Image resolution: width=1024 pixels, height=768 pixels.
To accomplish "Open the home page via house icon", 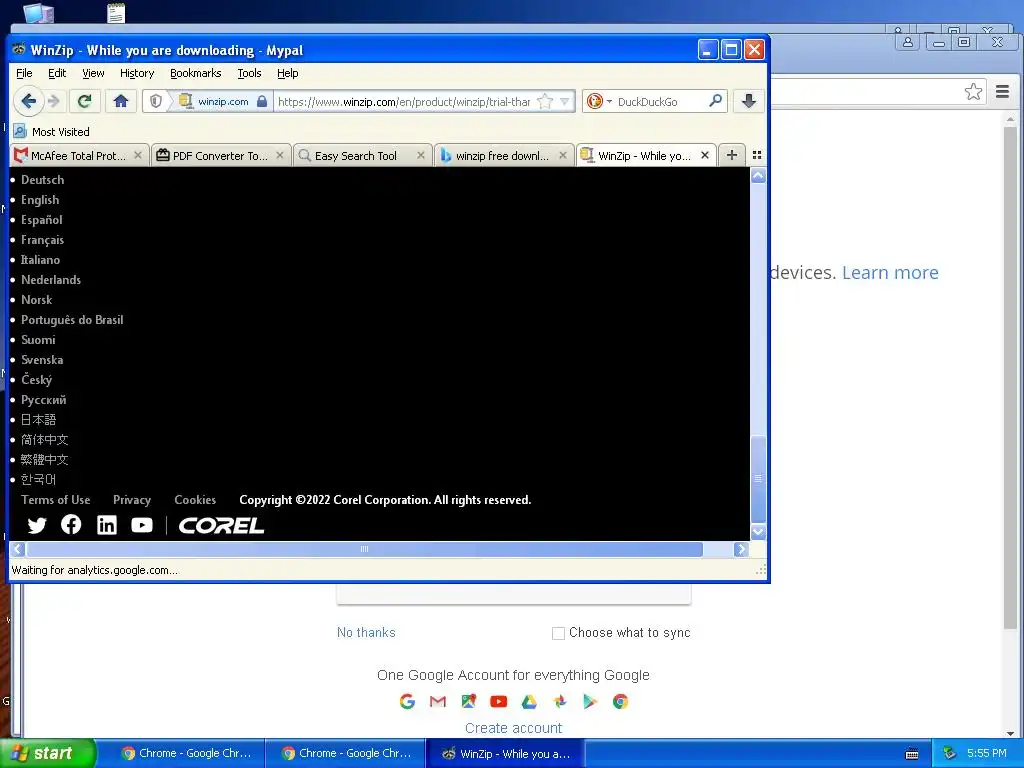I will tap(121, 101).
